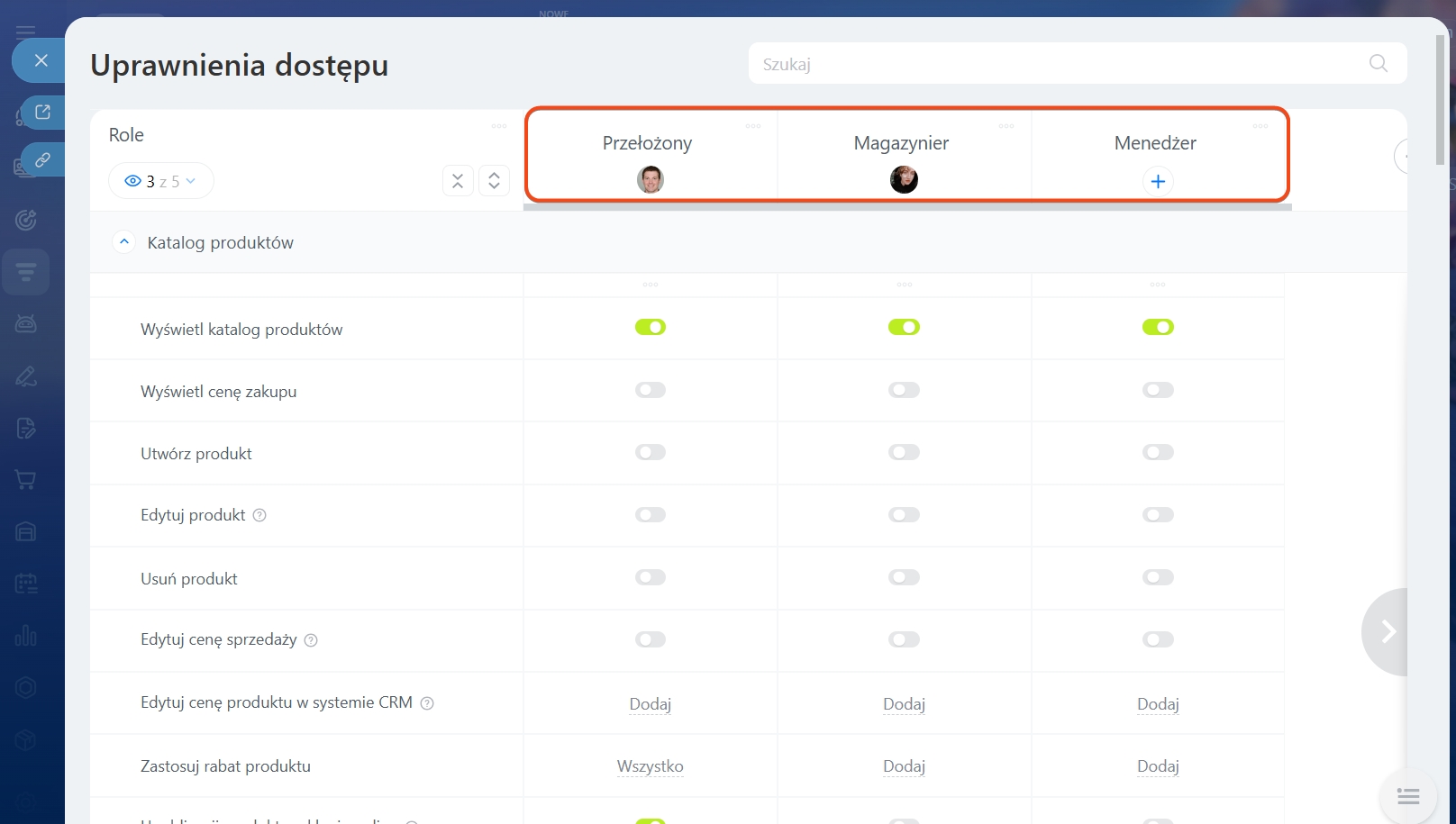The width and height of the screenshot is (1456, 824).
Task: Open the Magazynier column options menu
Action: pyautogui.click(x=1006, y=126)
